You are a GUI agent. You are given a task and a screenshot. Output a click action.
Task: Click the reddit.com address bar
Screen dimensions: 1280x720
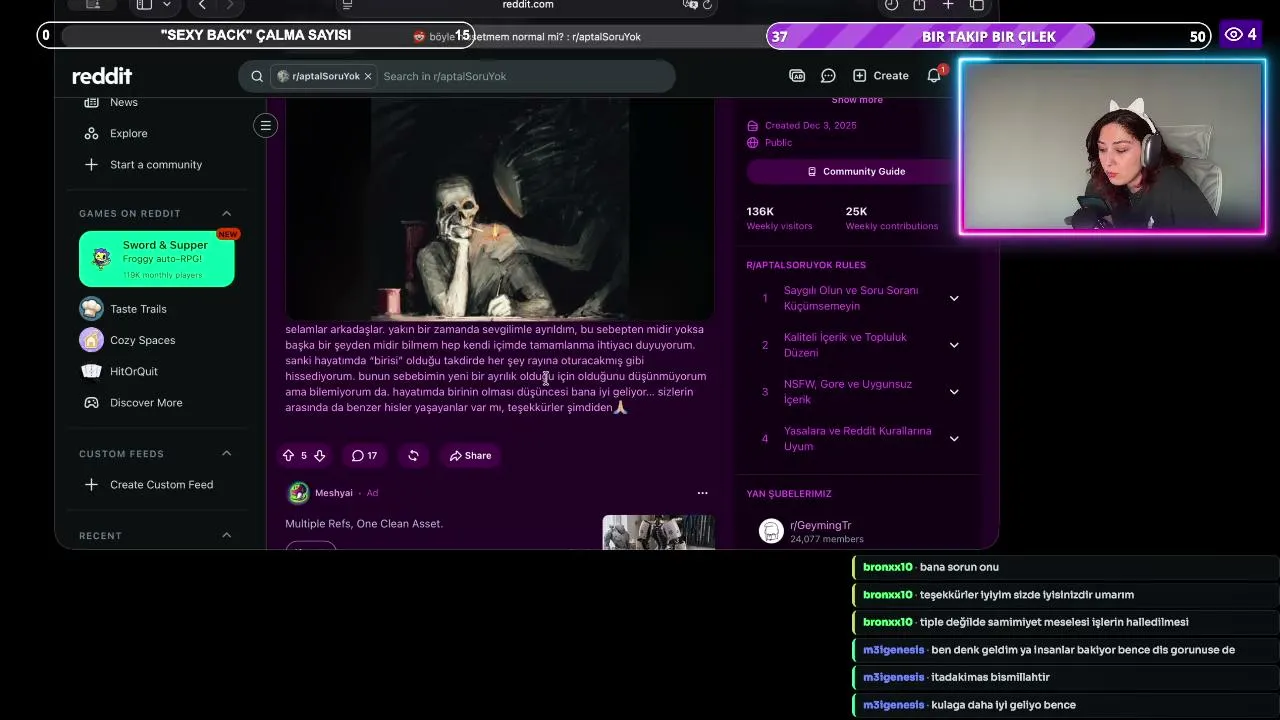tap(528, 5)
